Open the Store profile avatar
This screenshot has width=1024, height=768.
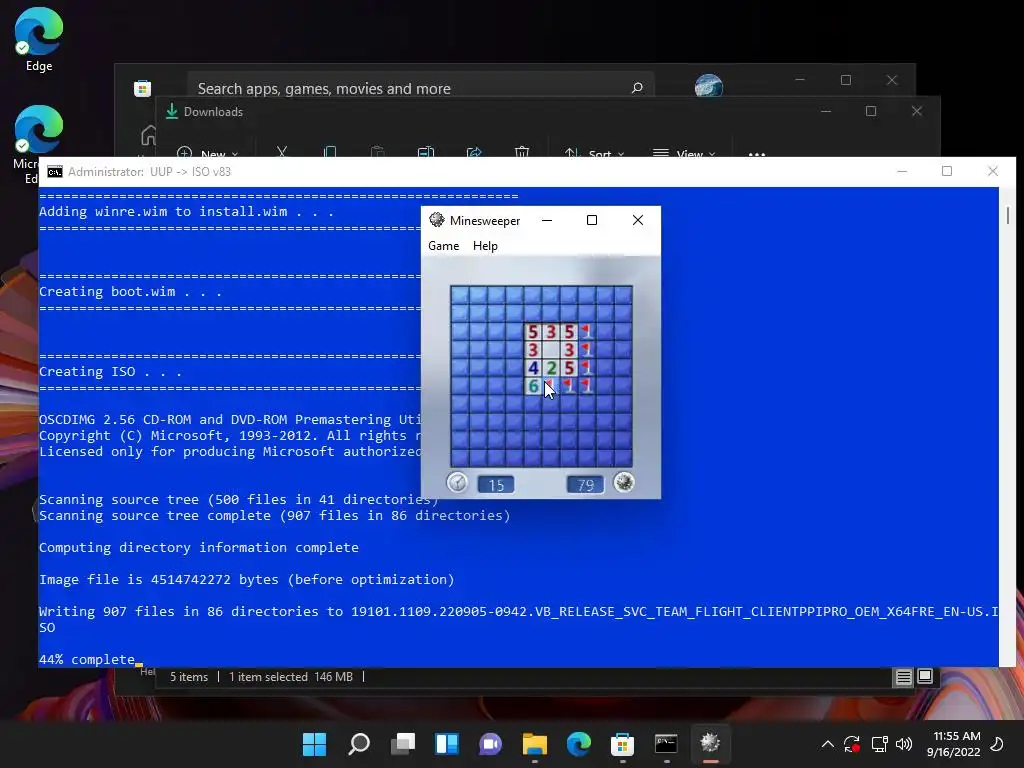pos(709,86)
